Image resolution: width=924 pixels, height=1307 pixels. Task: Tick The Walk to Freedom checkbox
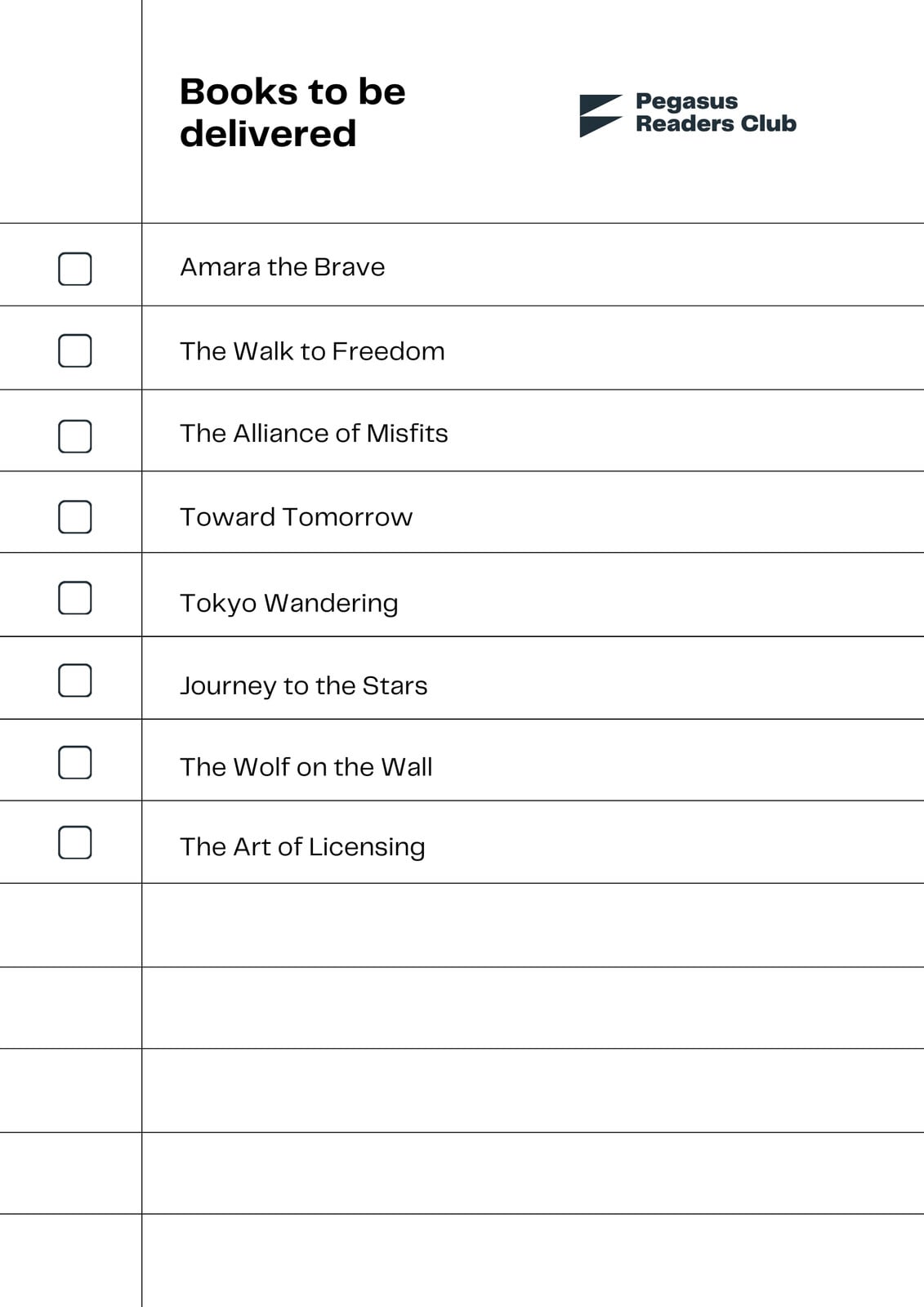[75, 350]
